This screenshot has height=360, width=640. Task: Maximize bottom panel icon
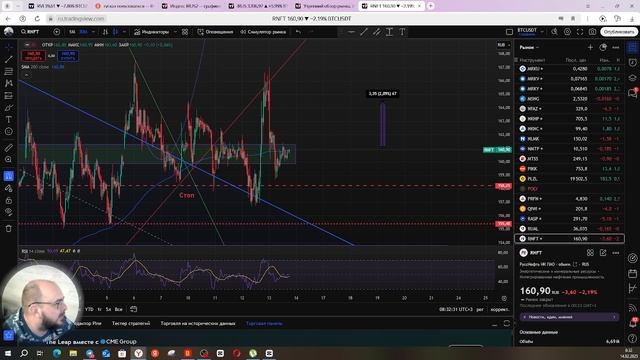[x=507, y=323]
